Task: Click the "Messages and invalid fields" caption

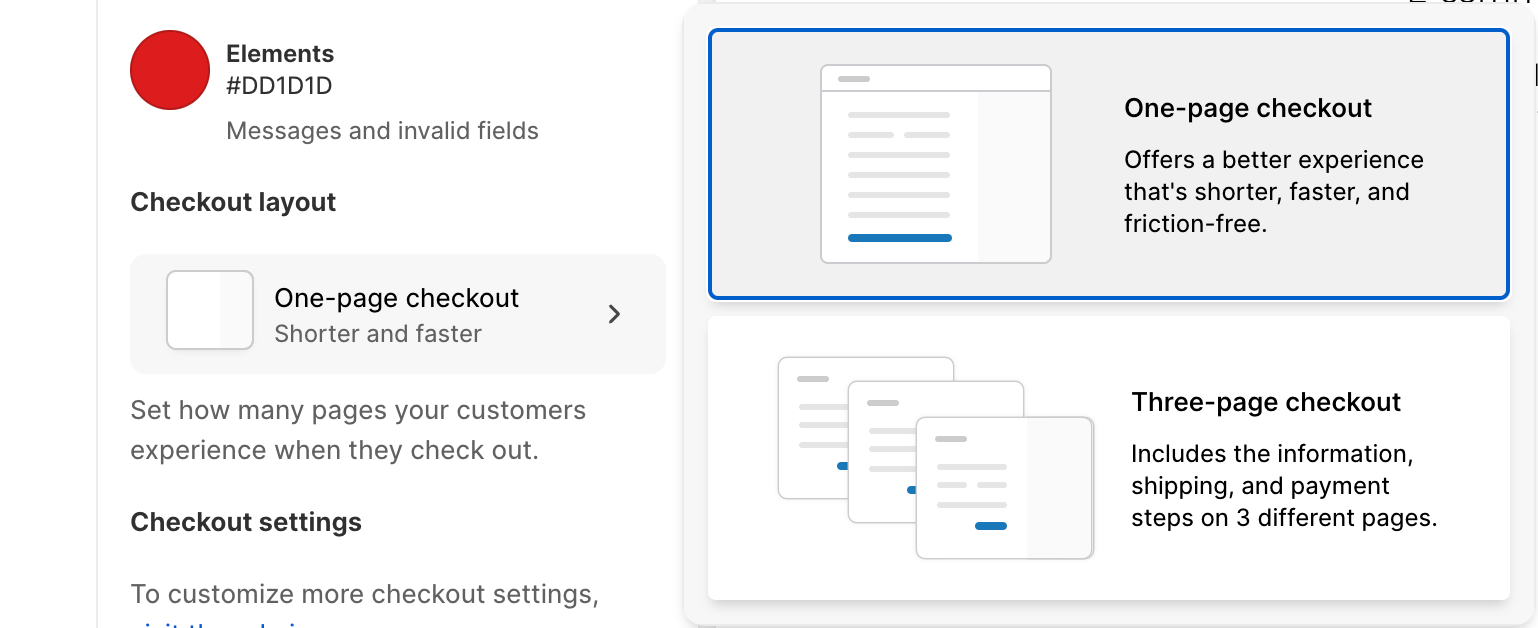Action: [382, 131]
